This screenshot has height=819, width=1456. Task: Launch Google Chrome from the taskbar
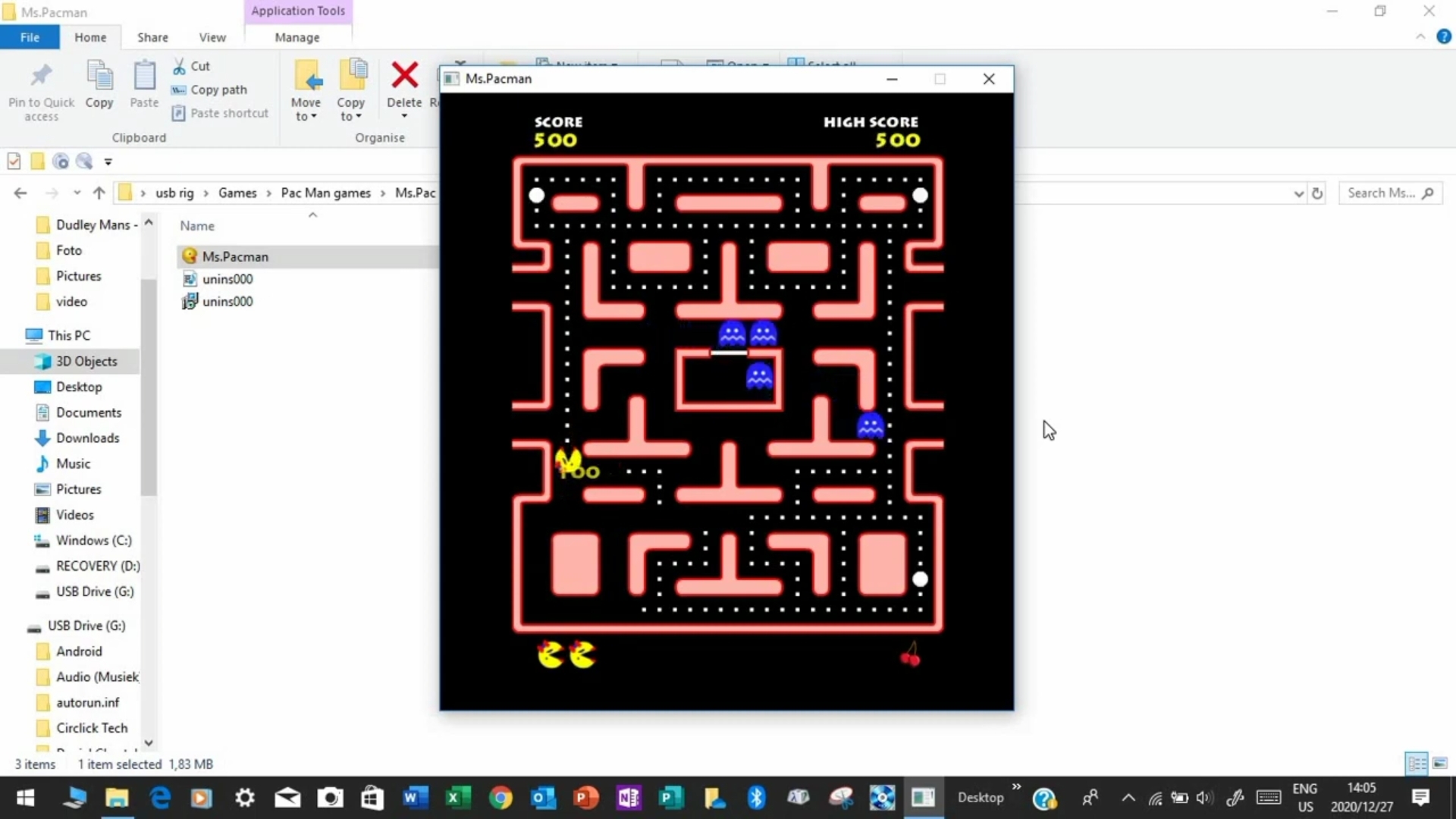click(500, 798)
